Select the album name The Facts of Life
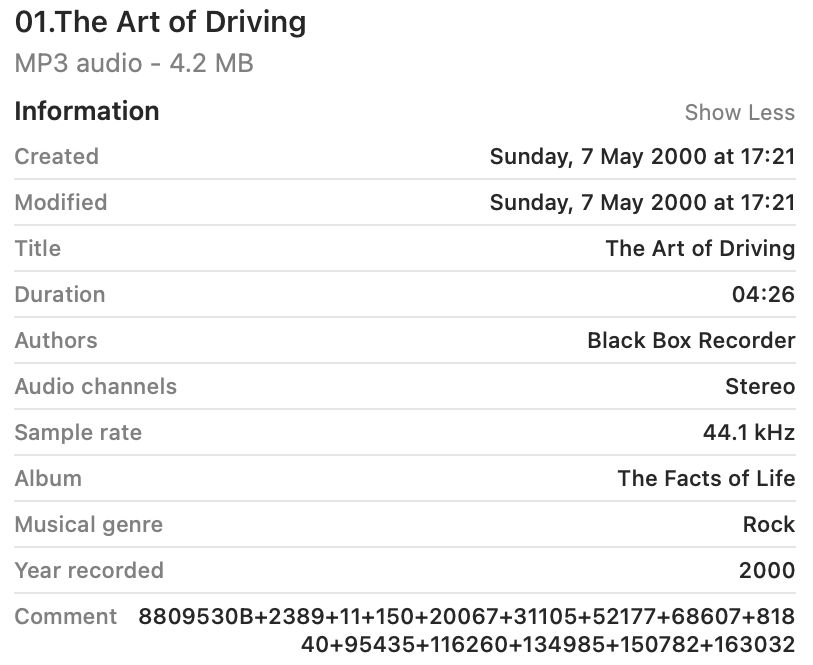Image resolution: width=813 pixels, height=665 pixels. pos(706,479)
